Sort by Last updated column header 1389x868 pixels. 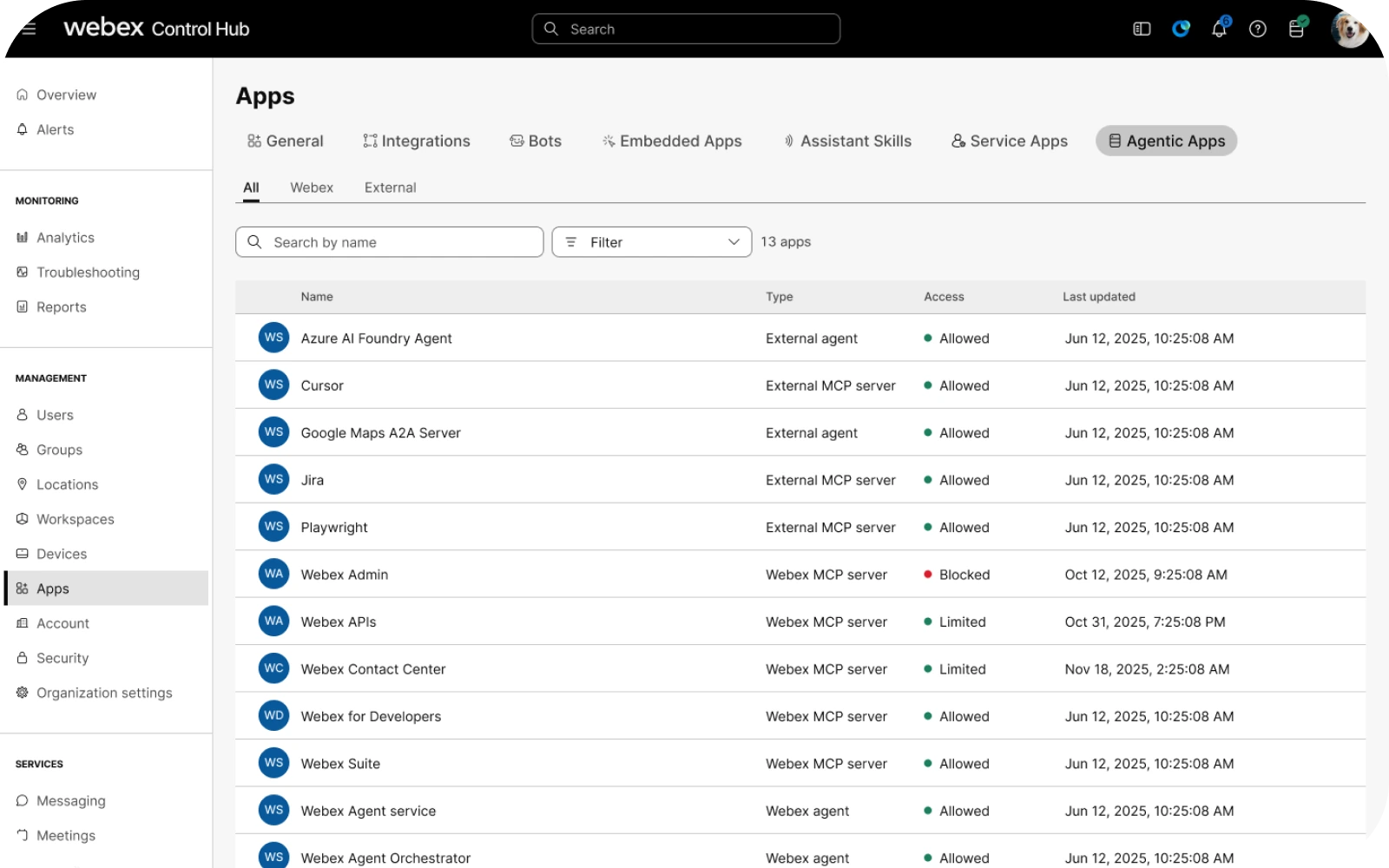[x=1098, y=297]
